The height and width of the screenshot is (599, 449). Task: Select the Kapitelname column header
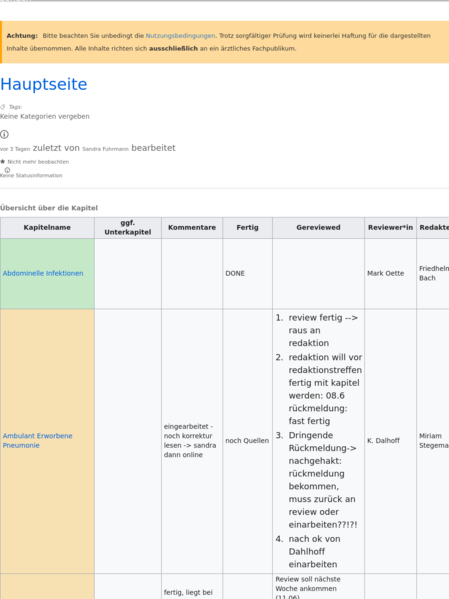pyautogui.click(x=47, y=228)
